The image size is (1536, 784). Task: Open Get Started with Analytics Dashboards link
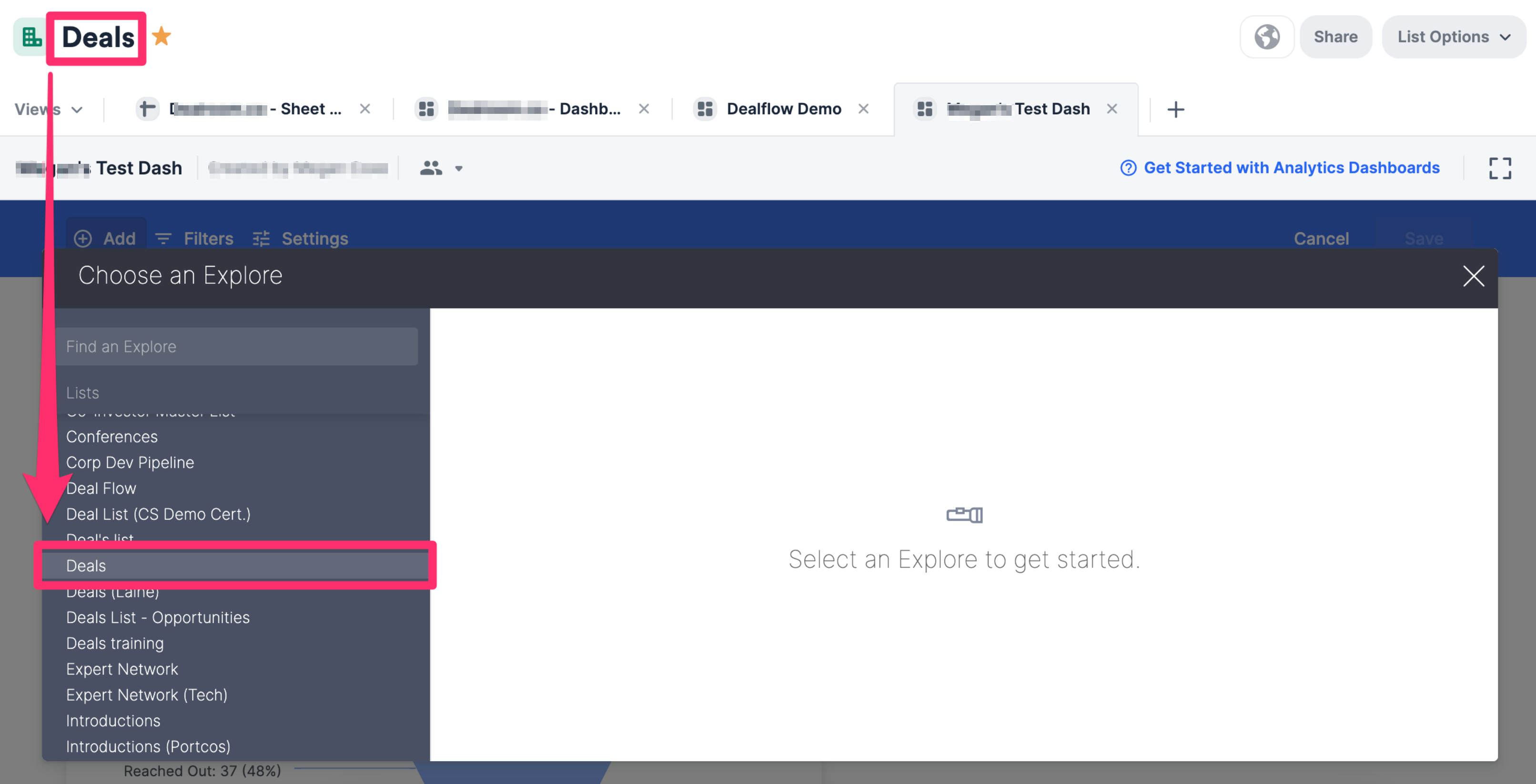[x=1291, y=168]
